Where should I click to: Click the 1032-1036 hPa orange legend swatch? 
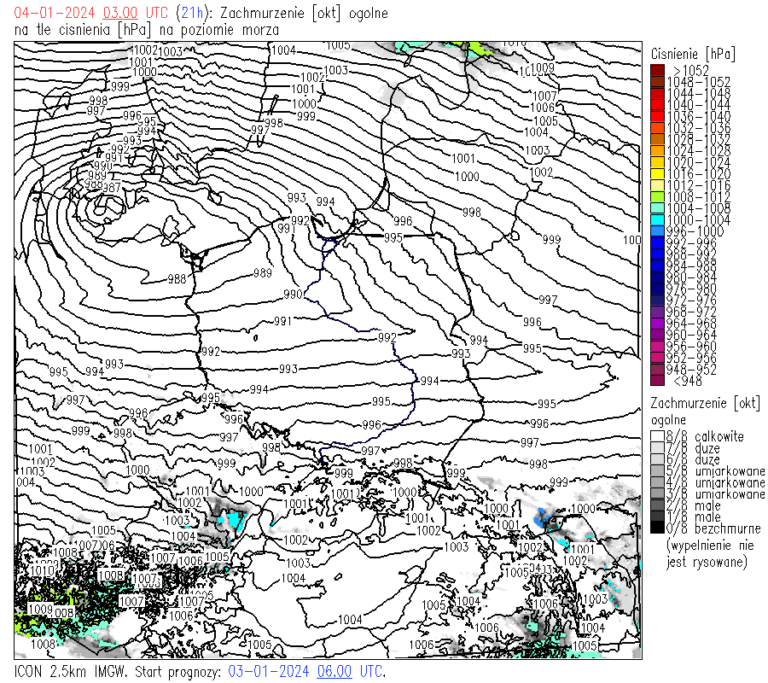[x=657, y=127]
